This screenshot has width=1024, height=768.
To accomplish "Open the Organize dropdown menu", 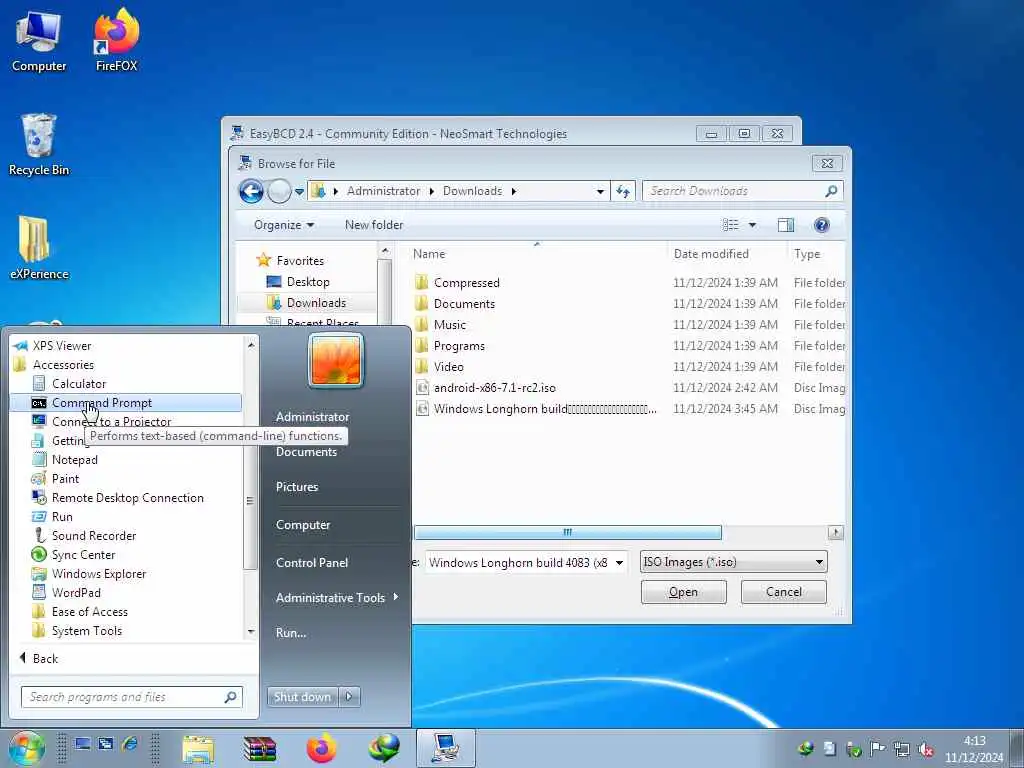I will pyautogui.click(x=283, y=225).
